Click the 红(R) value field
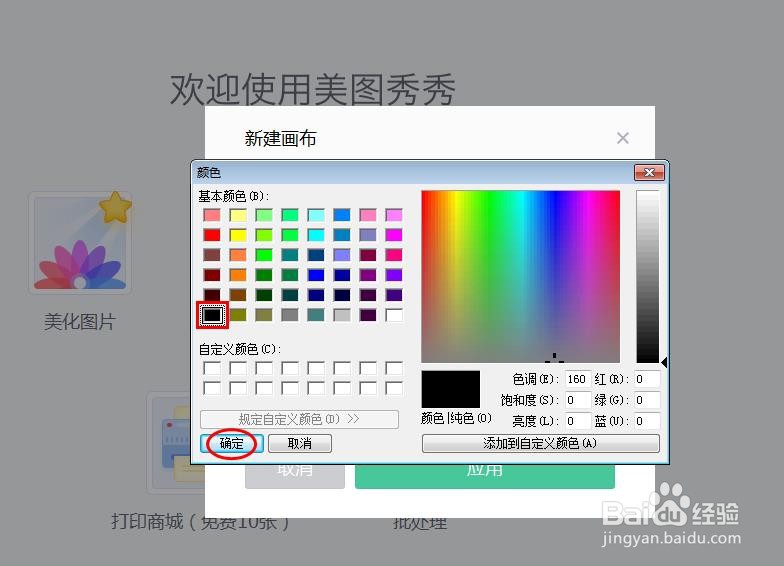784x566 pixels. [x=648, y=379]
